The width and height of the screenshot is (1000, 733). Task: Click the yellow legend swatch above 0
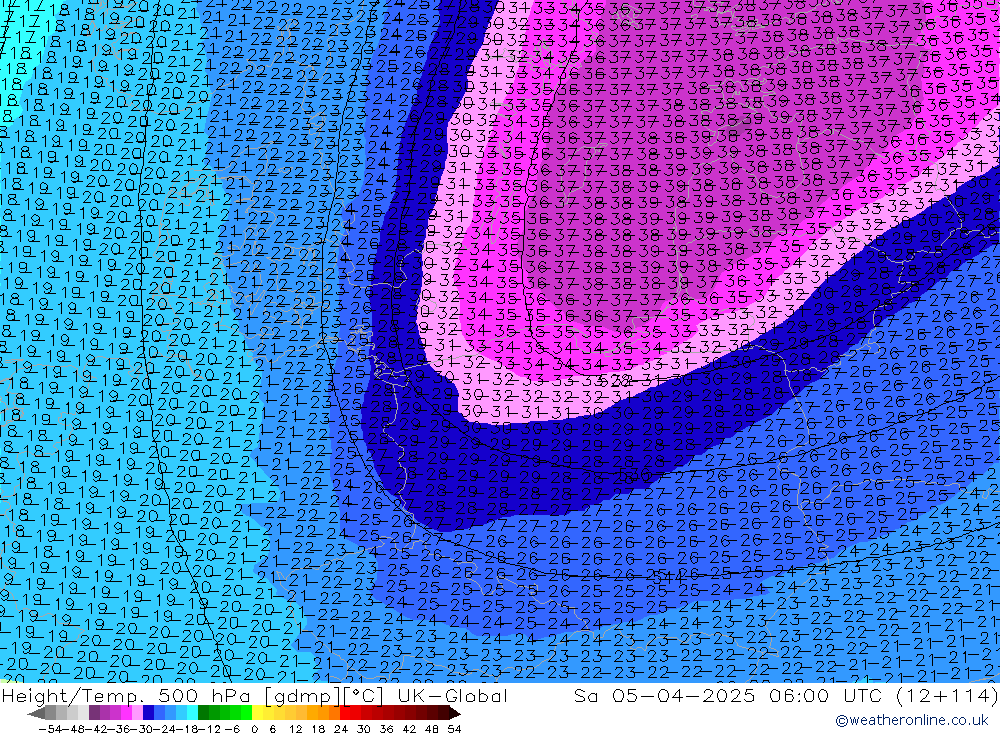257,713
